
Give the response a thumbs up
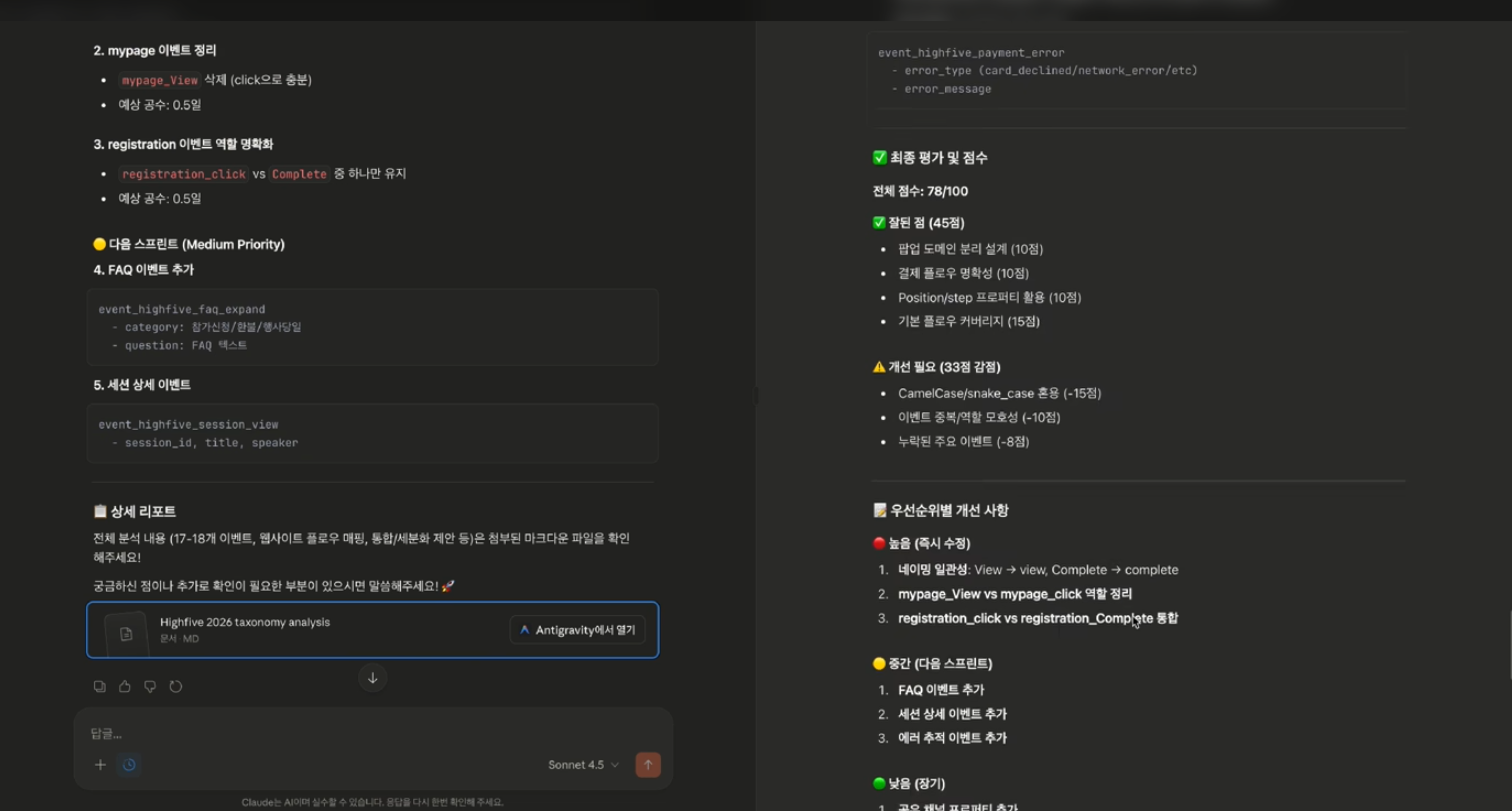[x=124, y=686]
